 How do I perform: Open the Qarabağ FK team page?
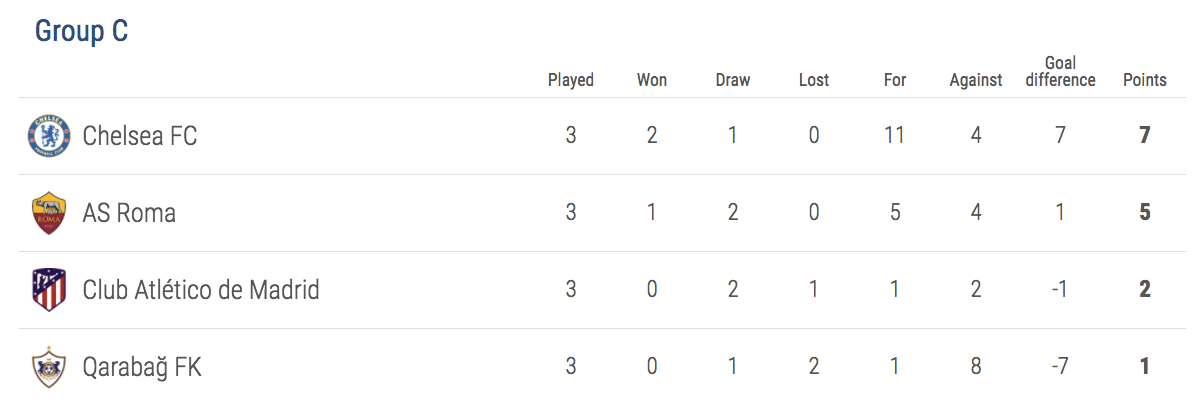(142, 367)
